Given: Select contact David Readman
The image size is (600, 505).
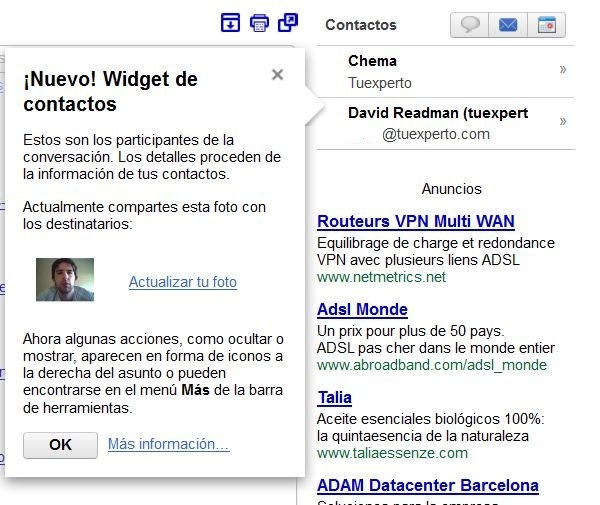Looking at the screenshot, I should tap(446, 124).
